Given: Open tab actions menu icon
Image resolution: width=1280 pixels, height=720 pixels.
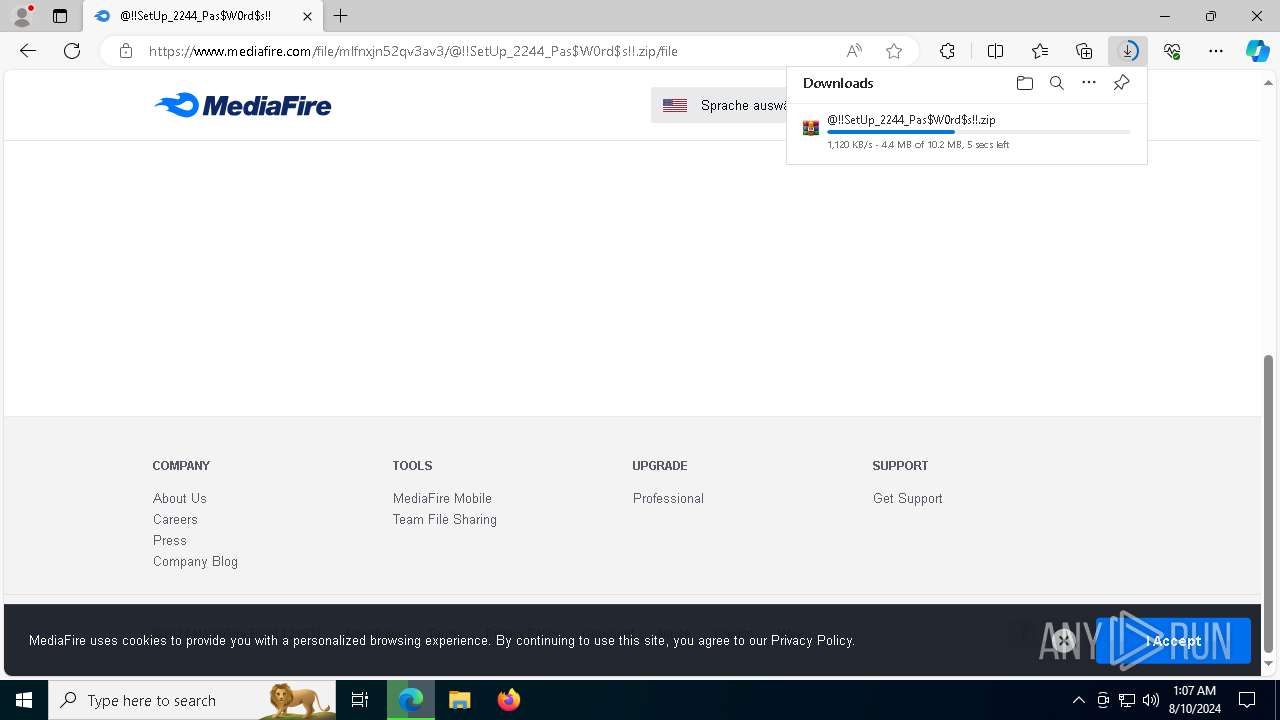Looking at the screenshot, I should click(x=60, y=16).
